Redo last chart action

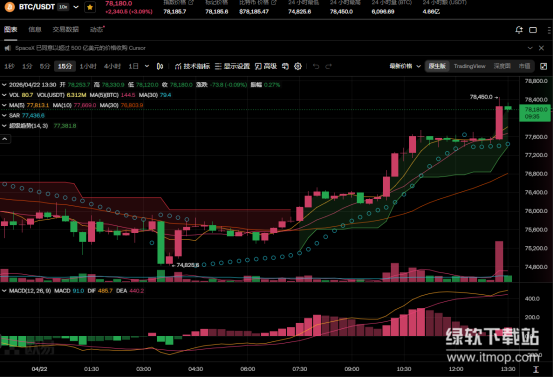(x=329, y=66)
